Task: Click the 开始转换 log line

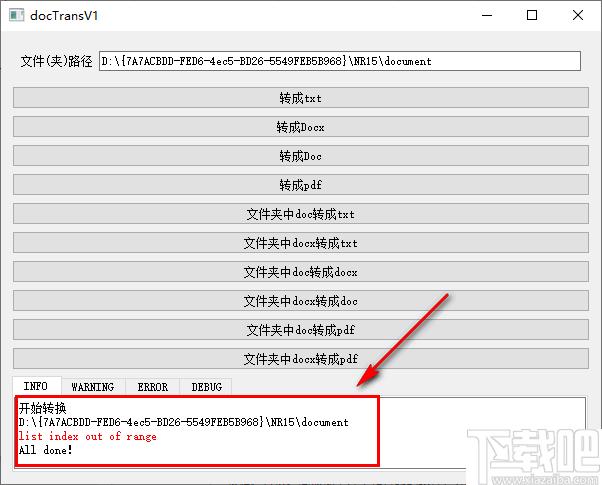Action: [43, 408]
